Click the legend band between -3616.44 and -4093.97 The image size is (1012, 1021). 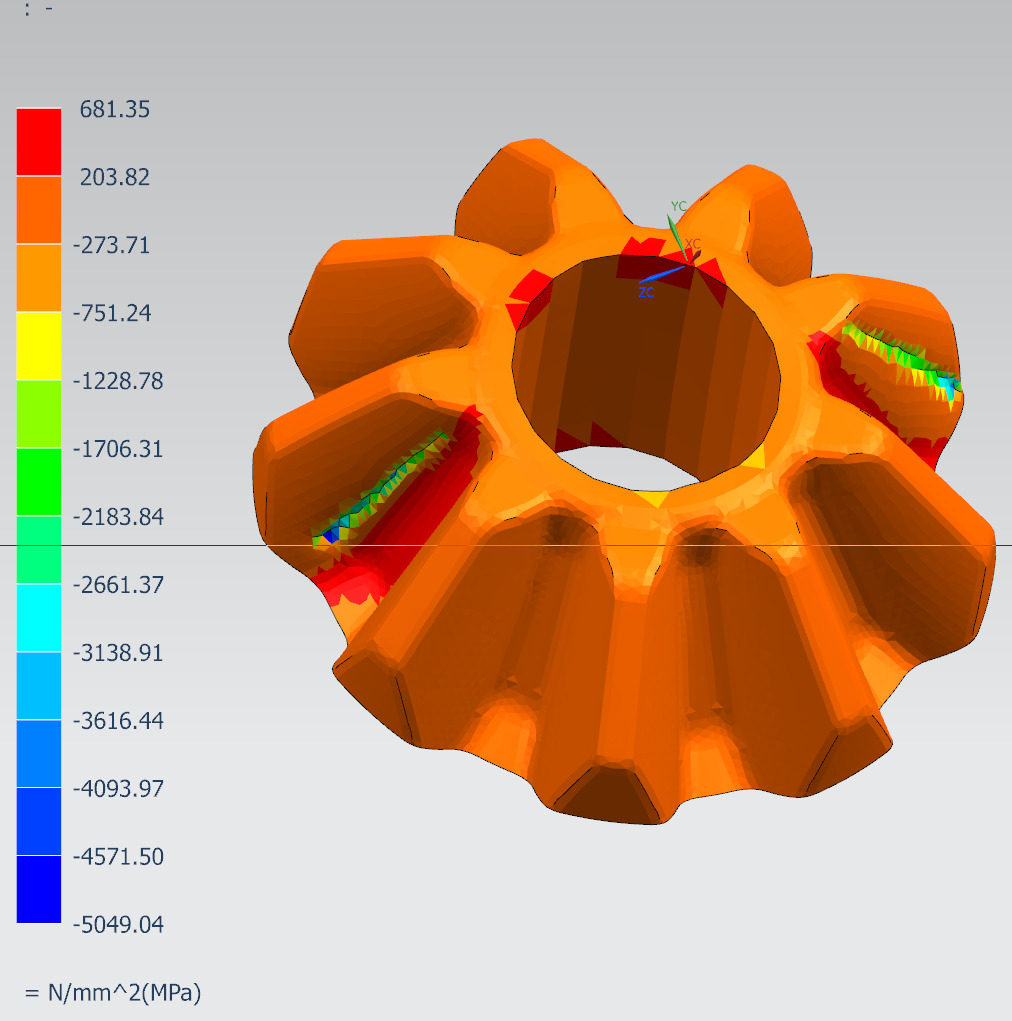[38, 753]
